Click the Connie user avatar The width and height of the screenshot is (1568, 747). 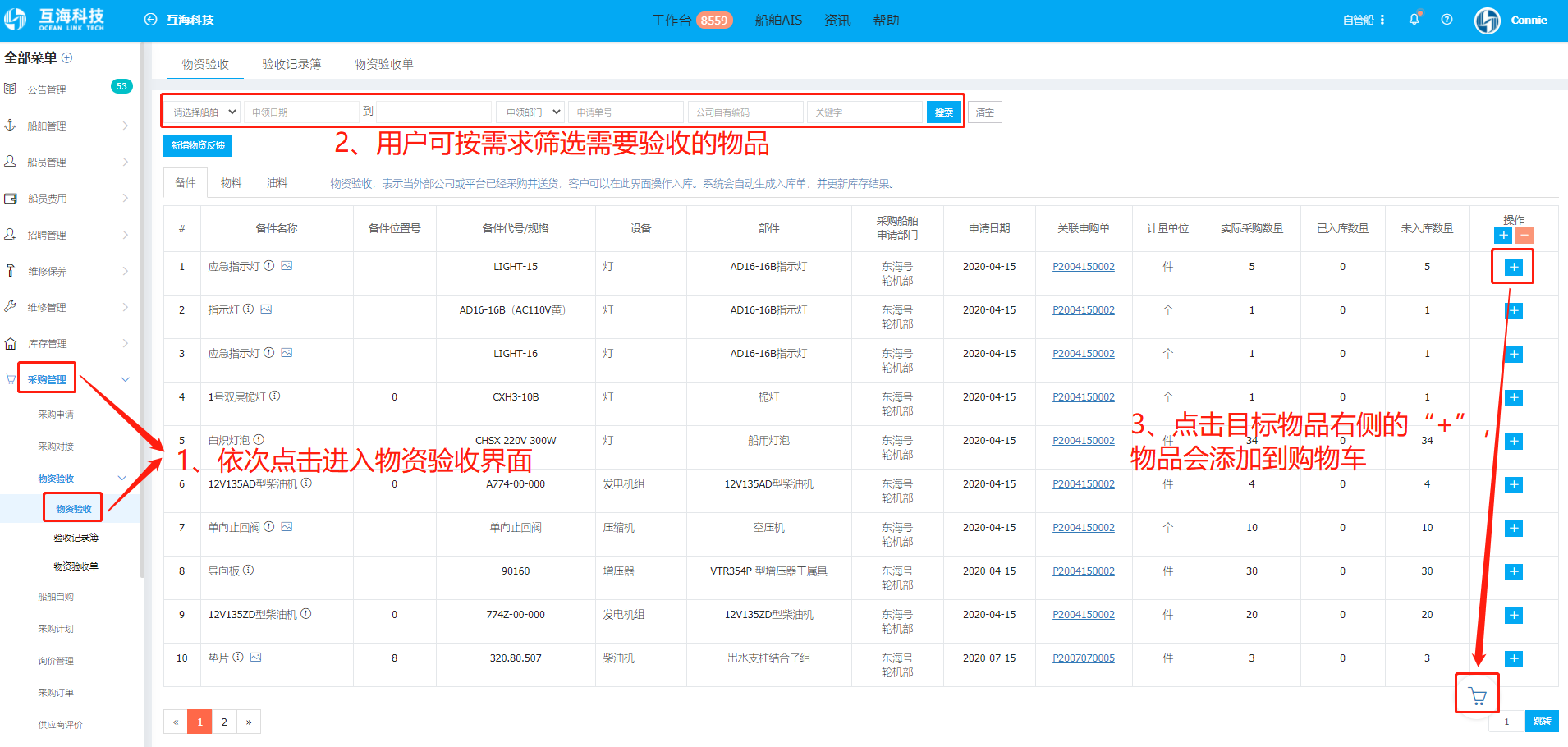pyautogui.click(x=1487, y=21)
